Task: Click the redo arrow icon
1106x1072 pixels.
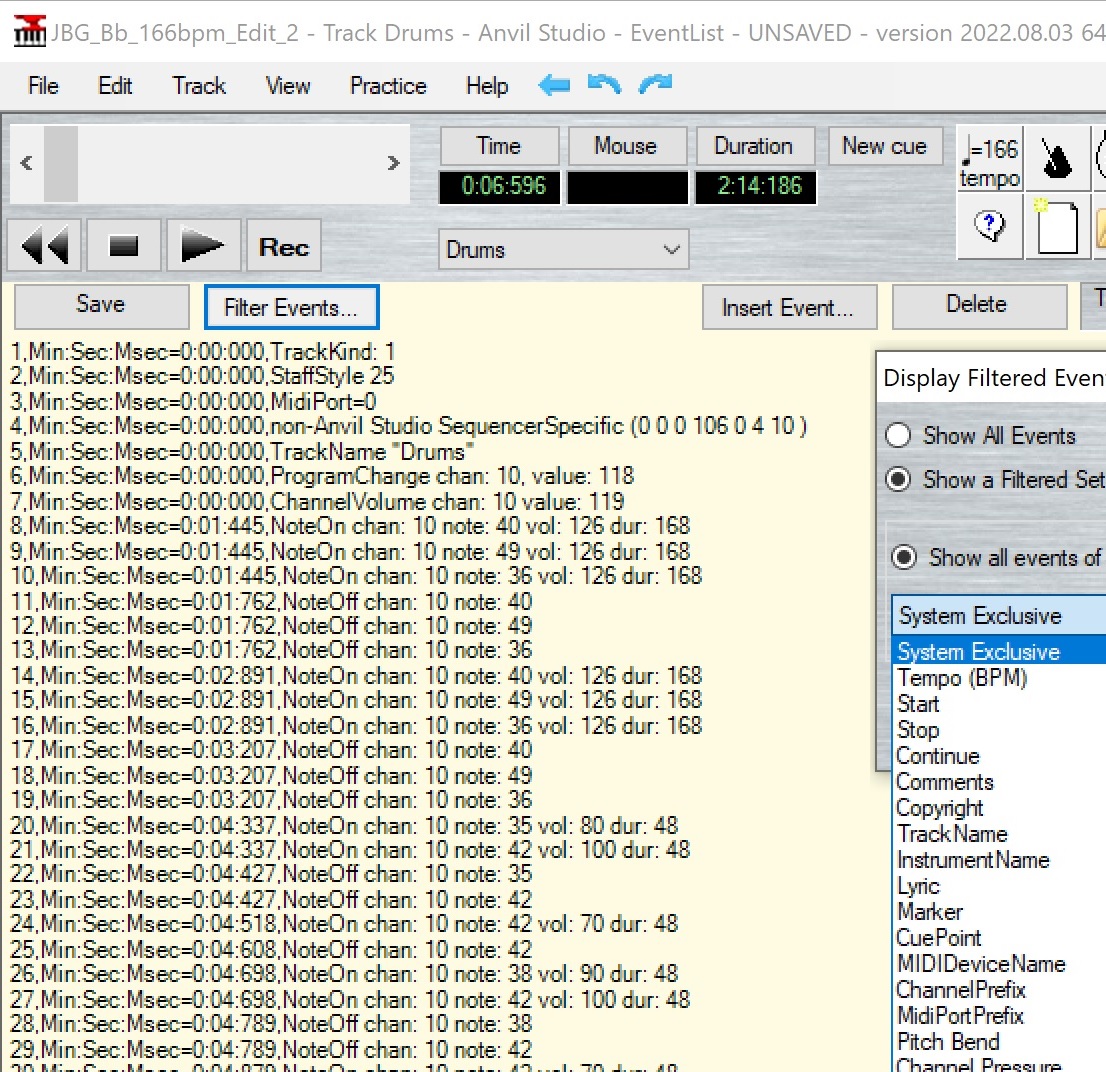Action: (655, 86)
